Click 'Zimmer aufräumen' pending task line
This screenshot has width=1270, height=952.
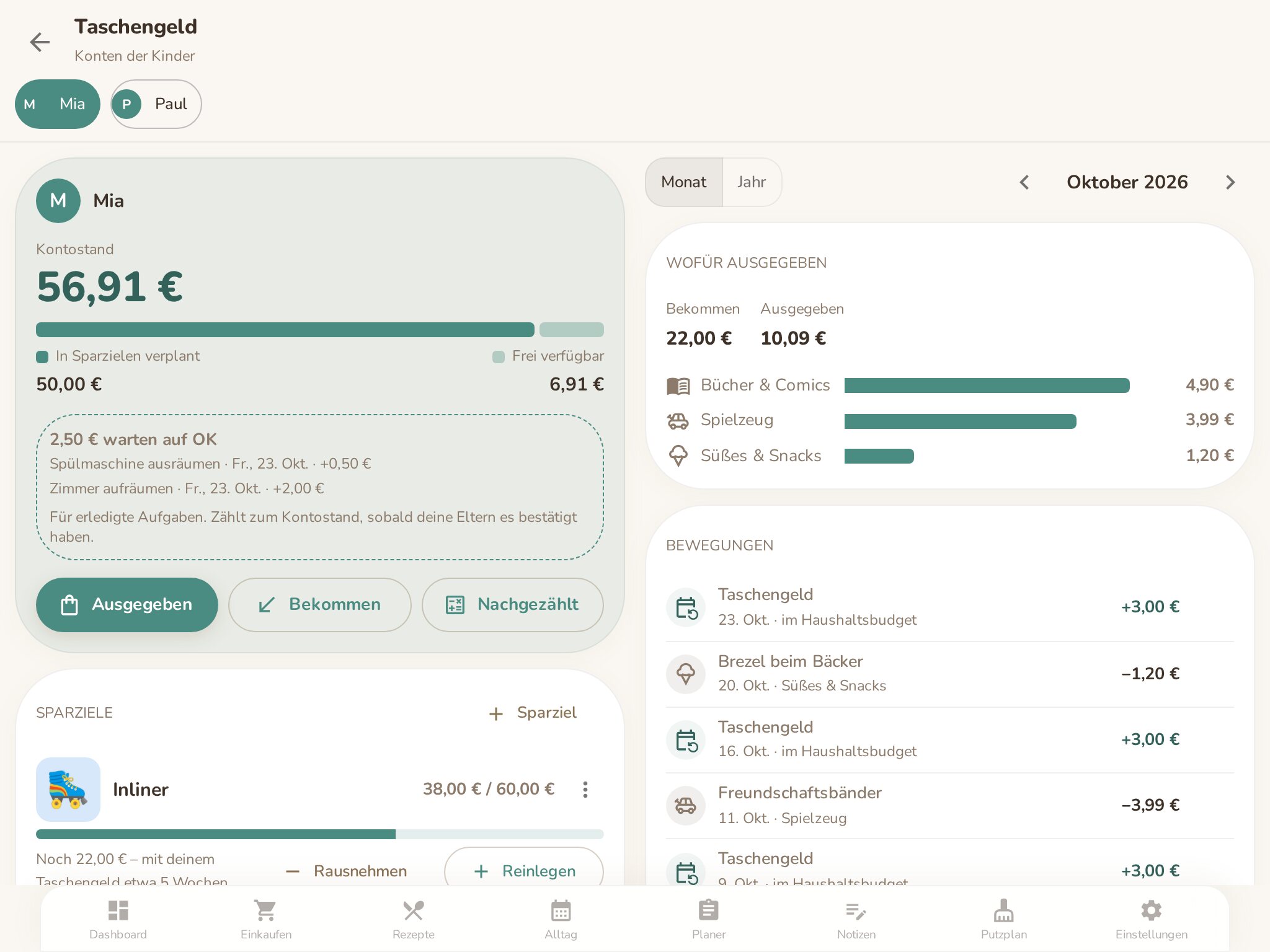187,488
